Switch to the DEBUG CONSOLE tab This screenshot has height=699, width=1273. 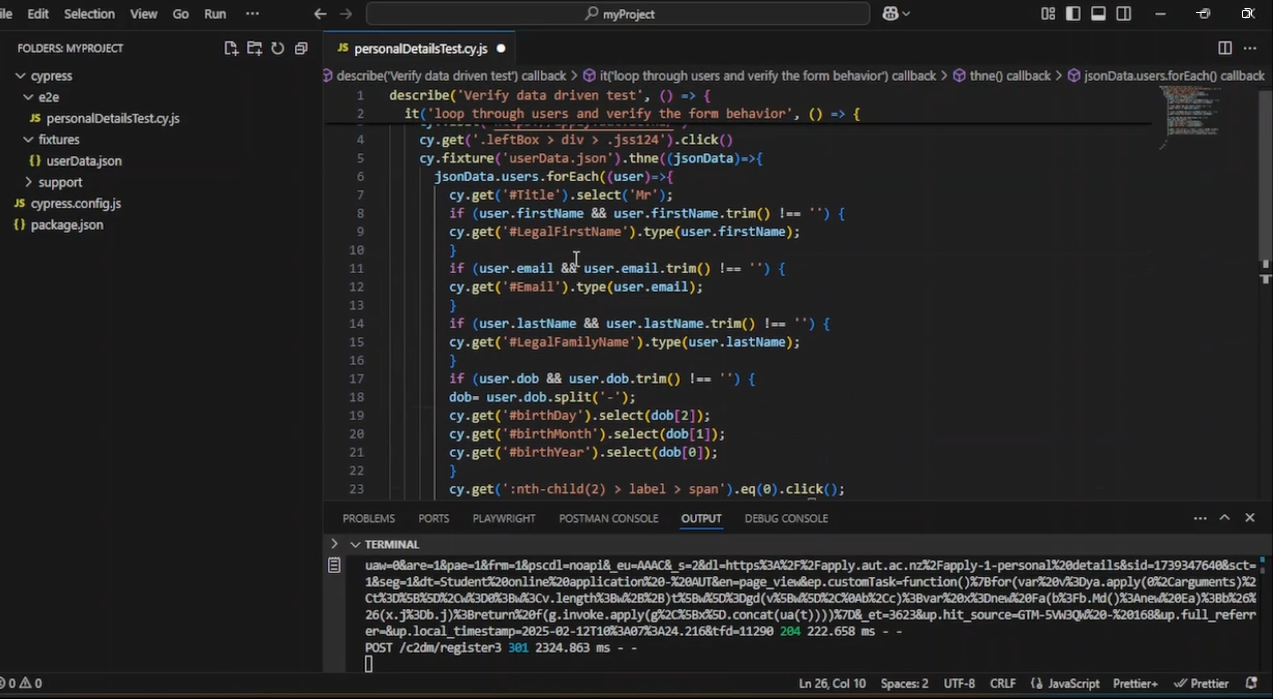(786, 518)
